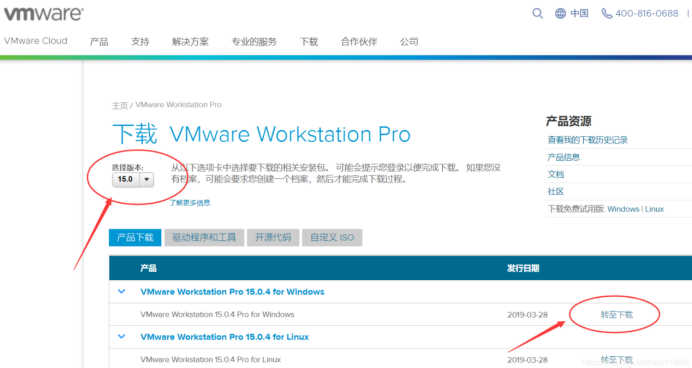692x368 pixels.
Task: Click the 发行日期 column header
Action: coord(523,268)
